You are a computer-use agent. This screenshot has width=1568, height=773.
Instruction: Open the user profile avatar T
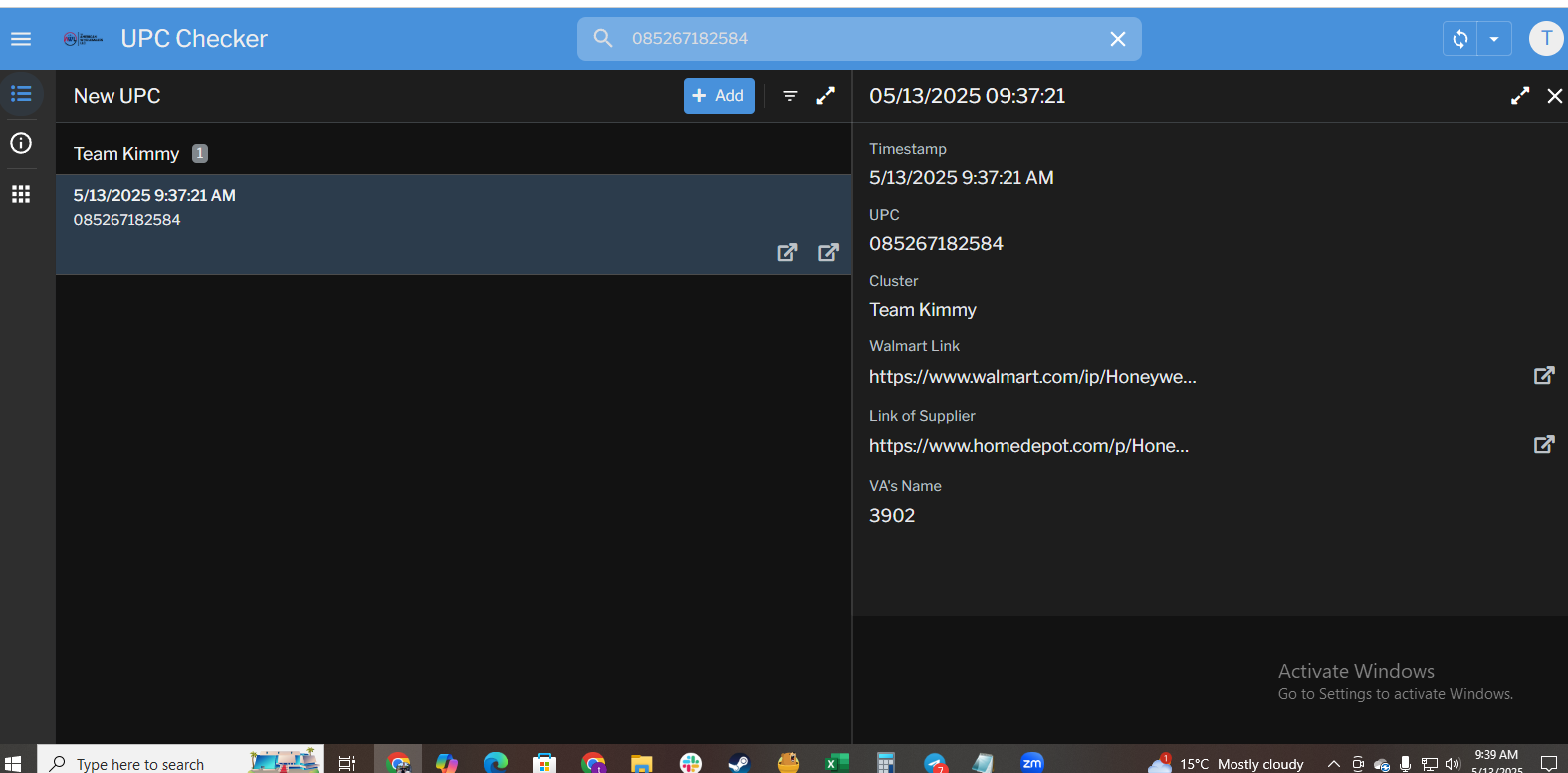click(x=1545, y=39)
